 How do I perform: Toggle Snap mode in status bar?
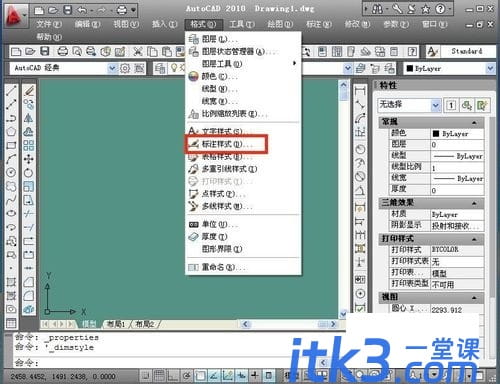coord(146,376)
